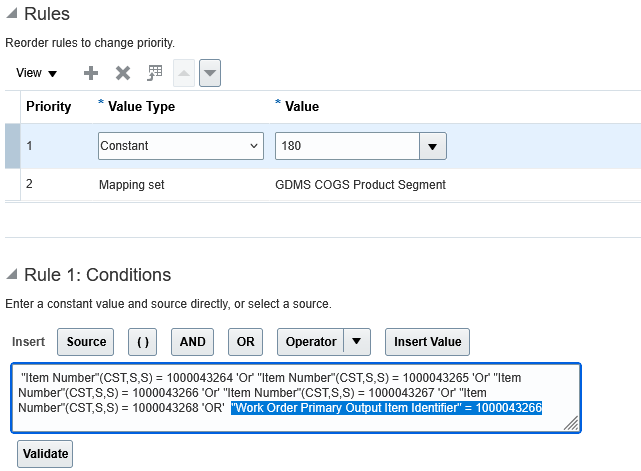The width and height of the screenshot is (641, 471).
Task: Move rule up with arrow icon
Action: (185, 73)
